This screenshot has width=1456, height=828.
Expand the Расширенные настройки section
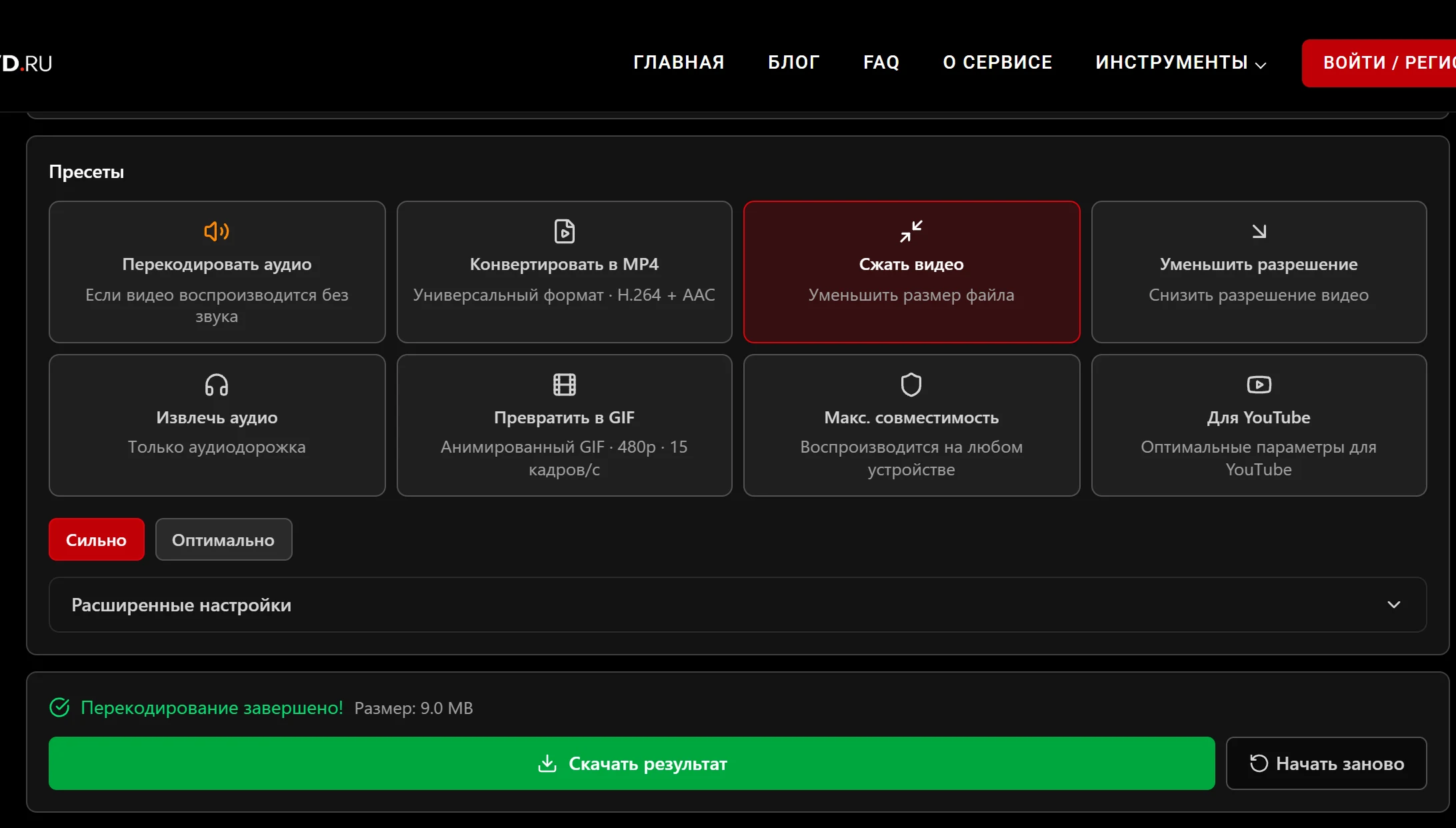click(x=737, y=605)
